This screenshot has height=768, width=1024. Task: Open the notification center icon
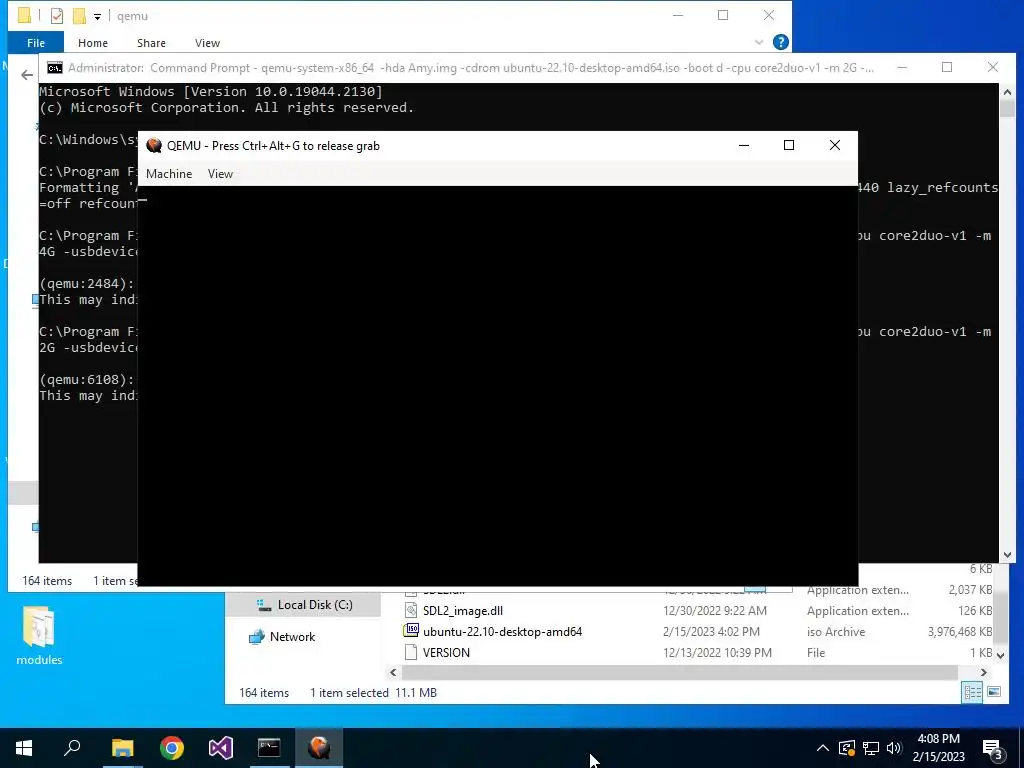click(x=993, y=749)
